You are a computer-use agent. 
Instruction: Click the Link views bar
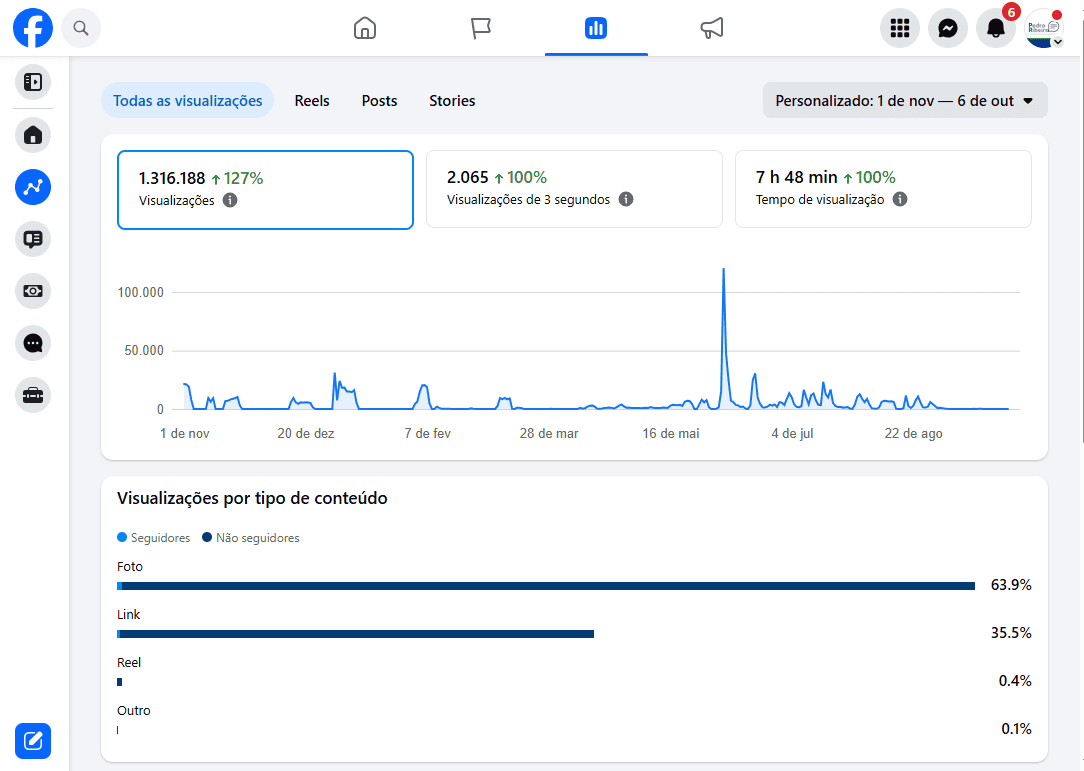pyautogui.click(x=355, y=633)
